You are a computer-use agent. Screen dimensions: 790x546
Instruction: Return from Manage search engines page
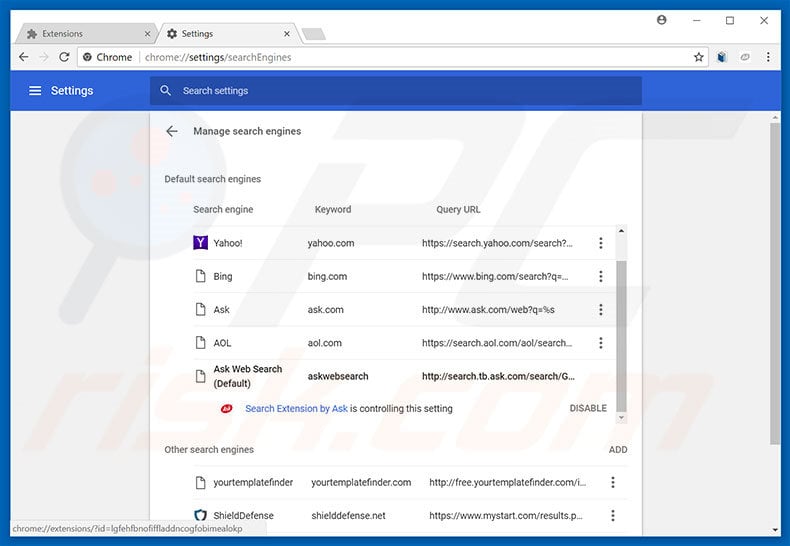[172, 131]
